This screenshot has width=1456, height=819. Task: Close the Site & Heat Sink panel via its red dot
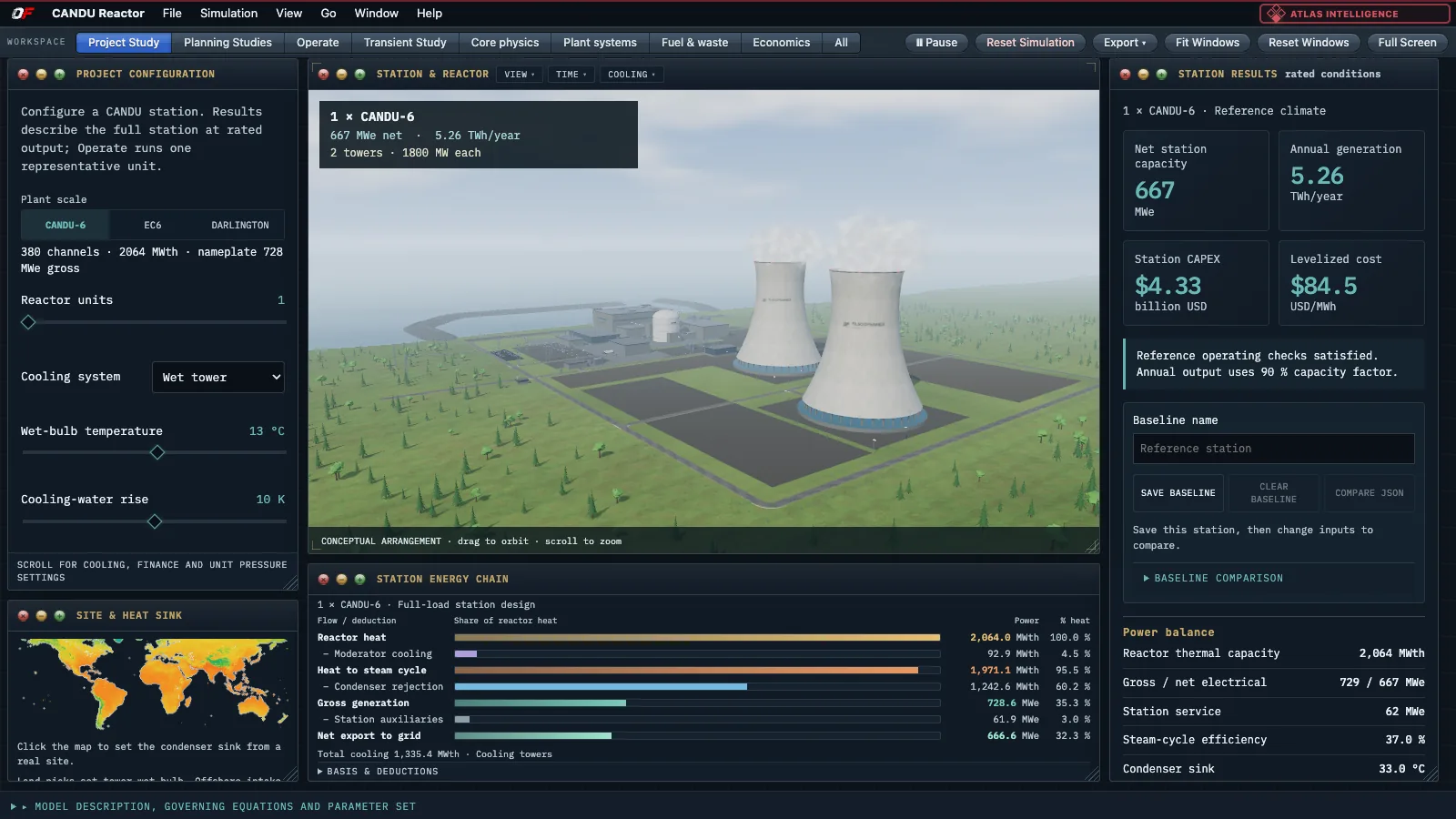pos(24,616)
